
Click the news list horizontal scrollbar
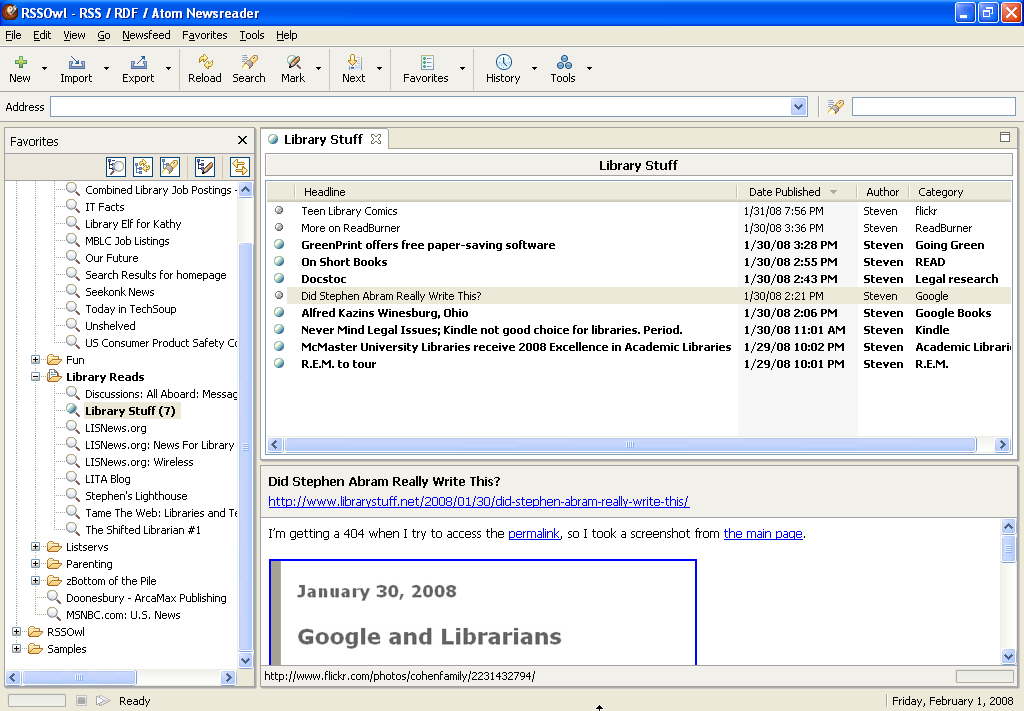[630, 445]
